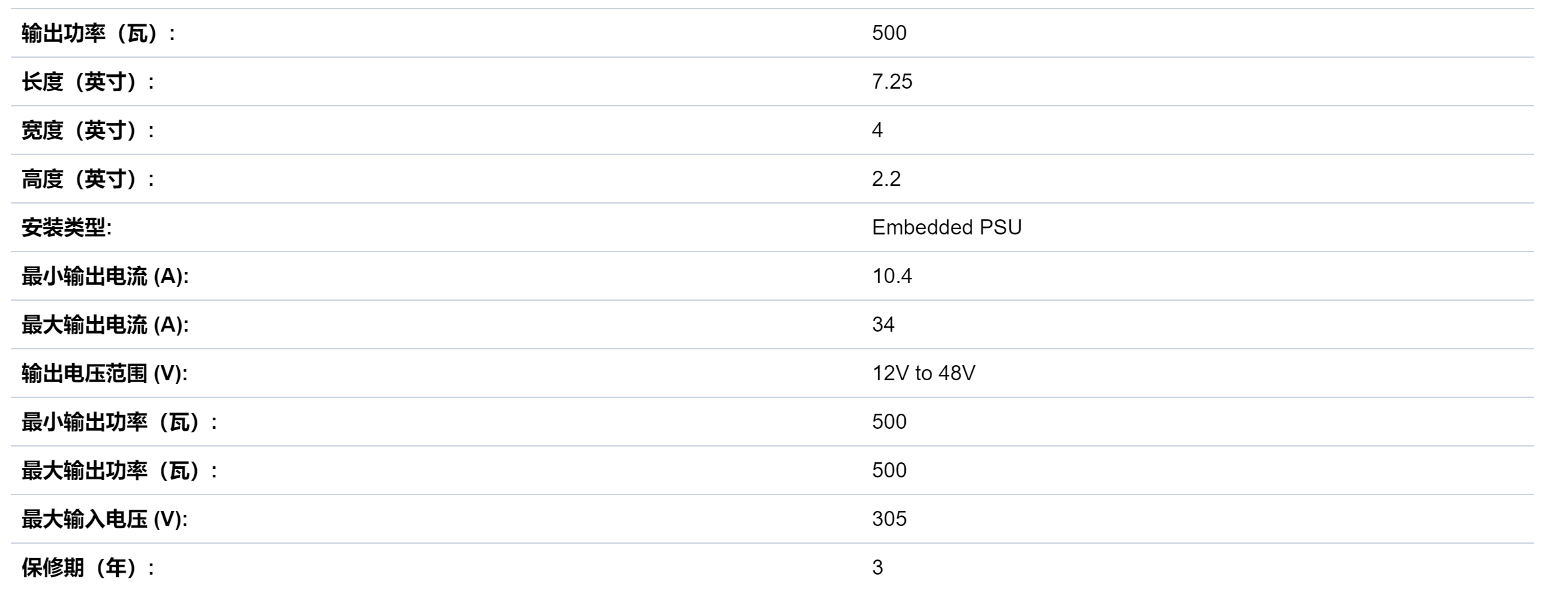Click the 保修期（年） label

point(88,567)
